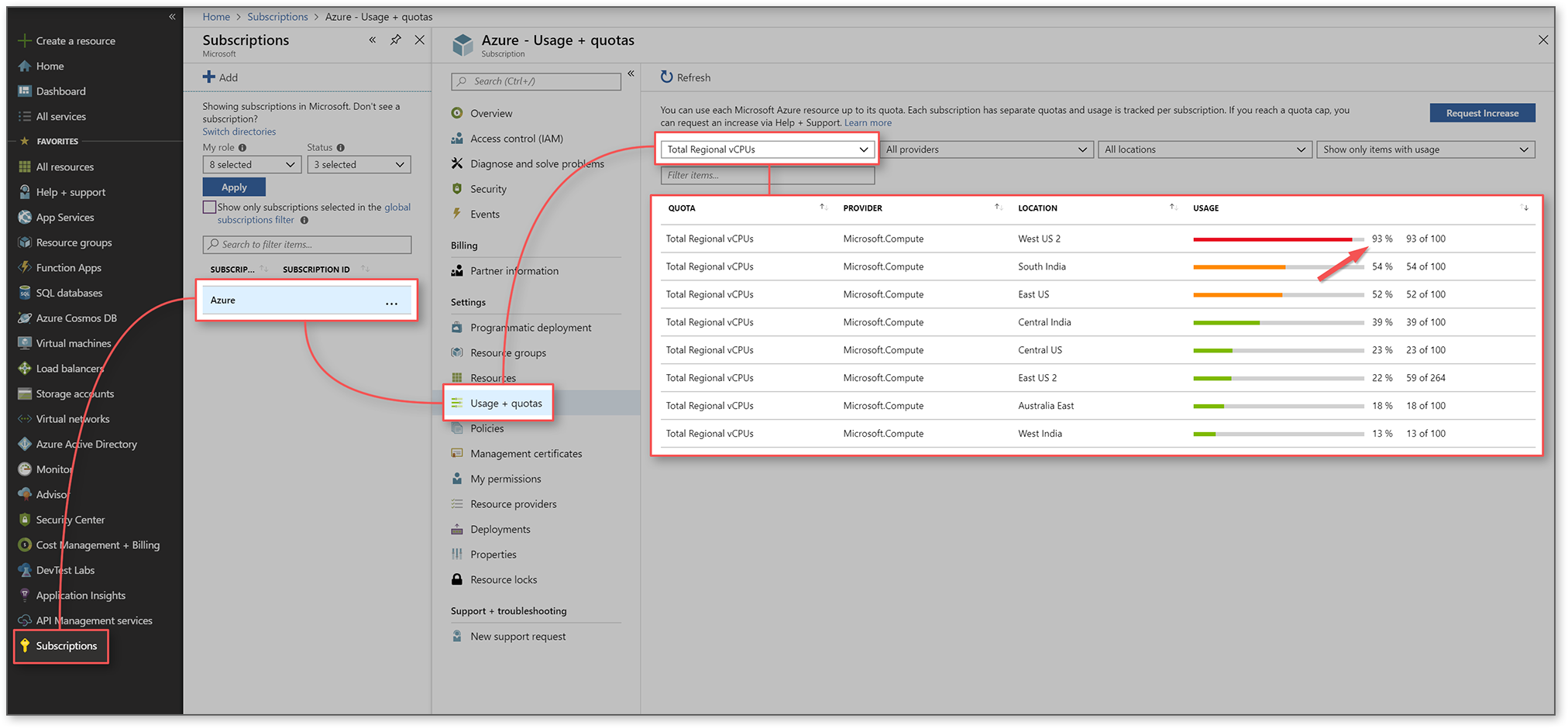Click the Search to filter items field
1568x728 pixels.
click(307, 244)
